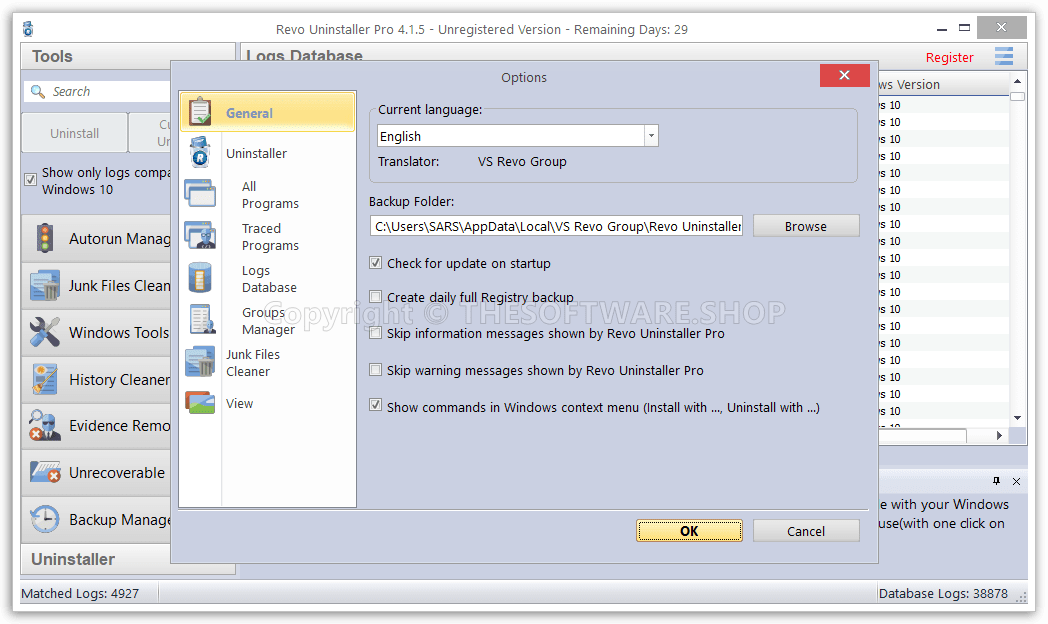This screenshot has width=1048, height=624.
Task: Click the English language field
Action: pos(511,136)
